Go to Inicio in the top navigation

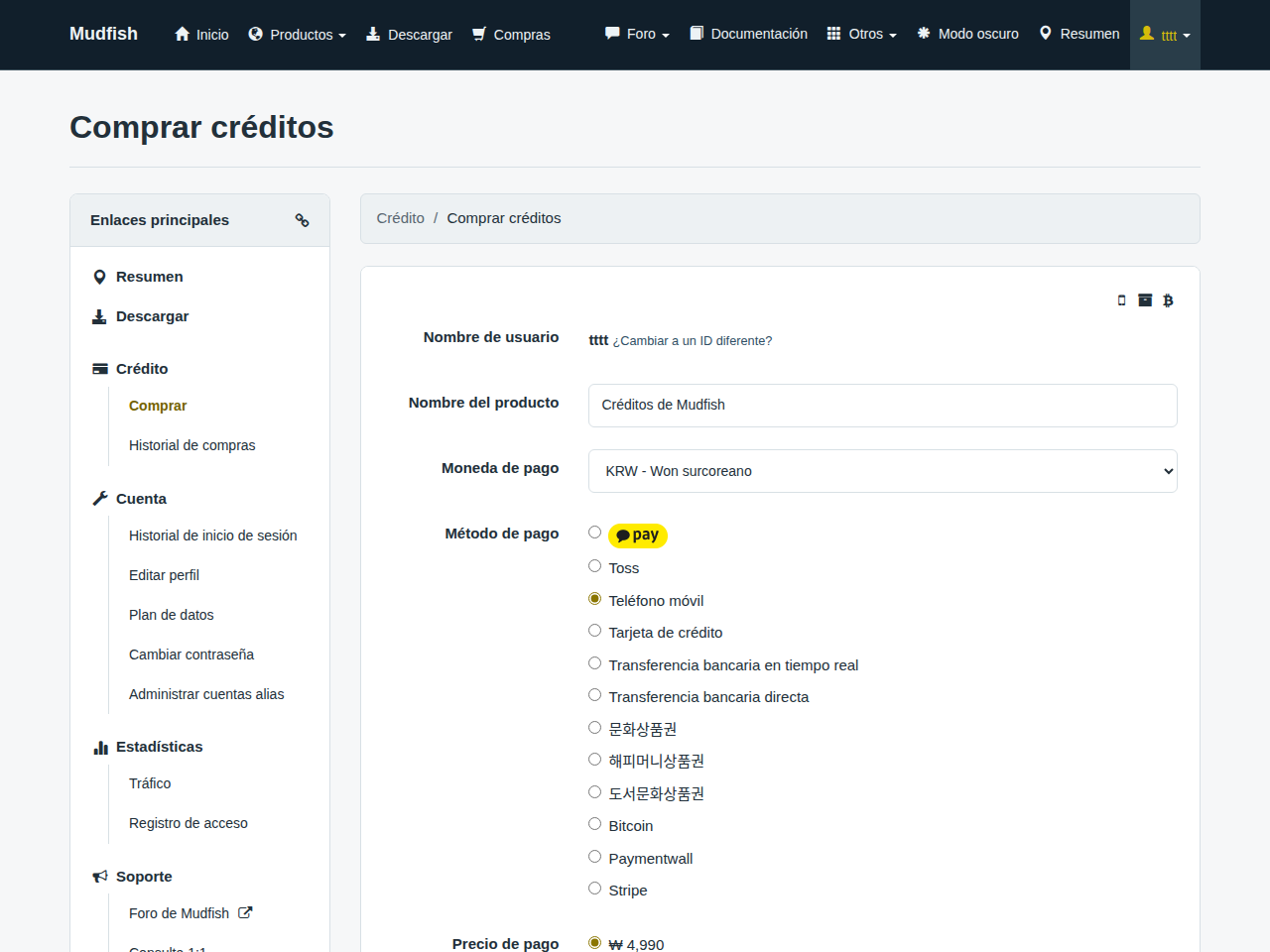(x=201, y=35)
